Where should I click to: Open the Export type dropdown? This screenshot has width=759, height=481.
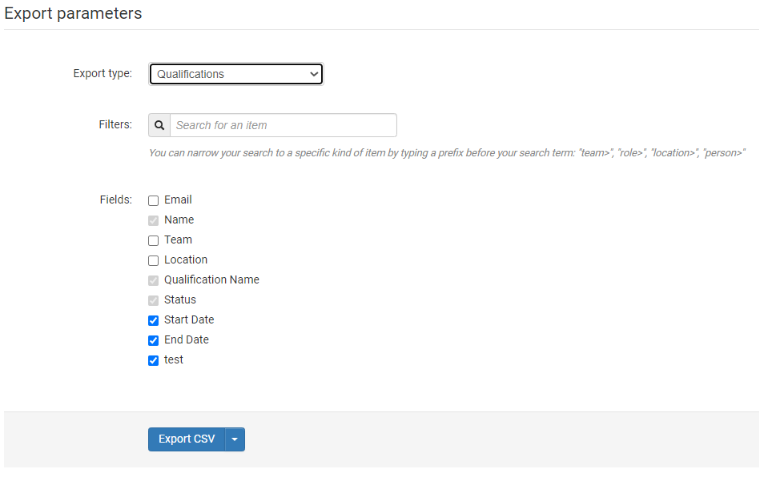tap(236, 74)
